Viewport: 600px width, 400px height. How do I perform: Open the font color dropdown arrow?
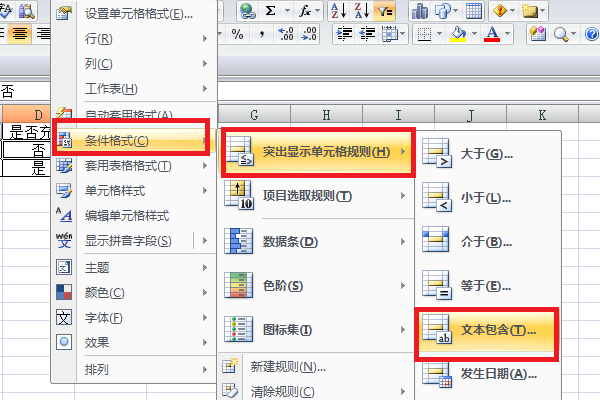[507, 34]
